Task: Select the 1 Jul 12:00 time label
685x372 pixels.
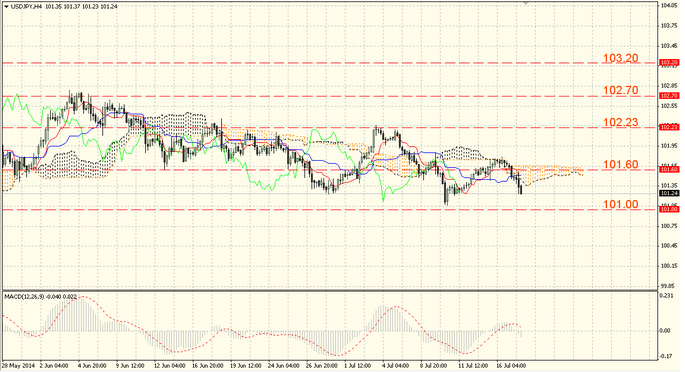Action: click(x=358, y=365)
